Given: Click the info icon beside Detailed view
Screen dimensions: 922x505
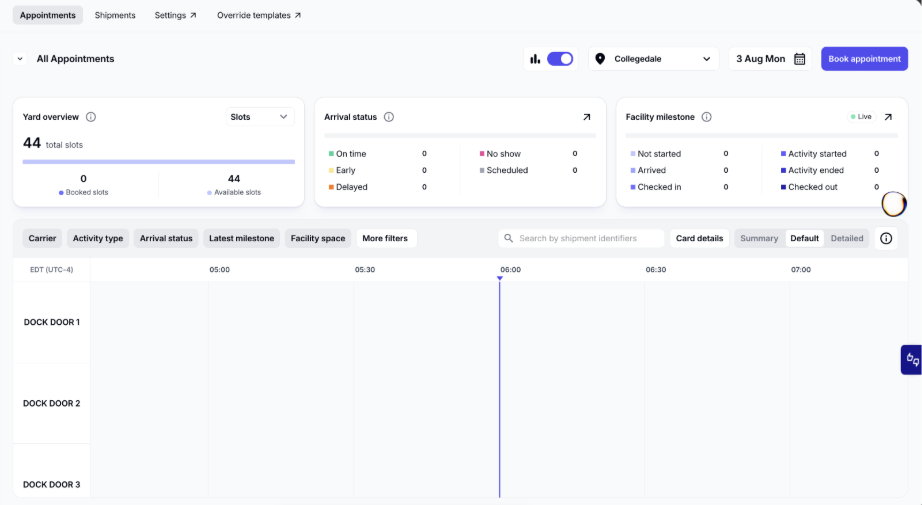Looking at the screenshot, I should [886, 238].
